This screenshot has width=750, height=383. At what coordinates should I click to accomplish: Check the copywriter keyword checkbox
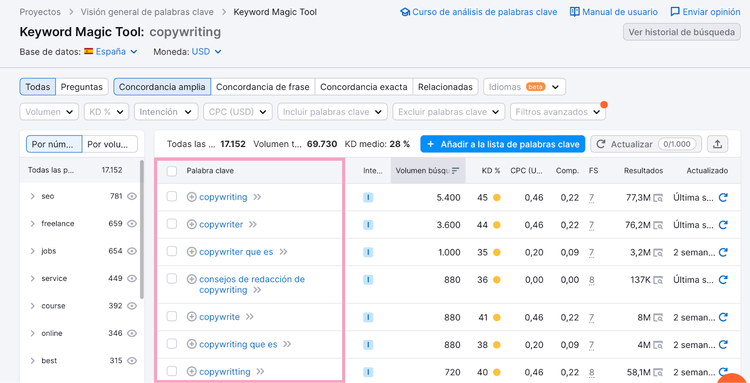(172, 224)
